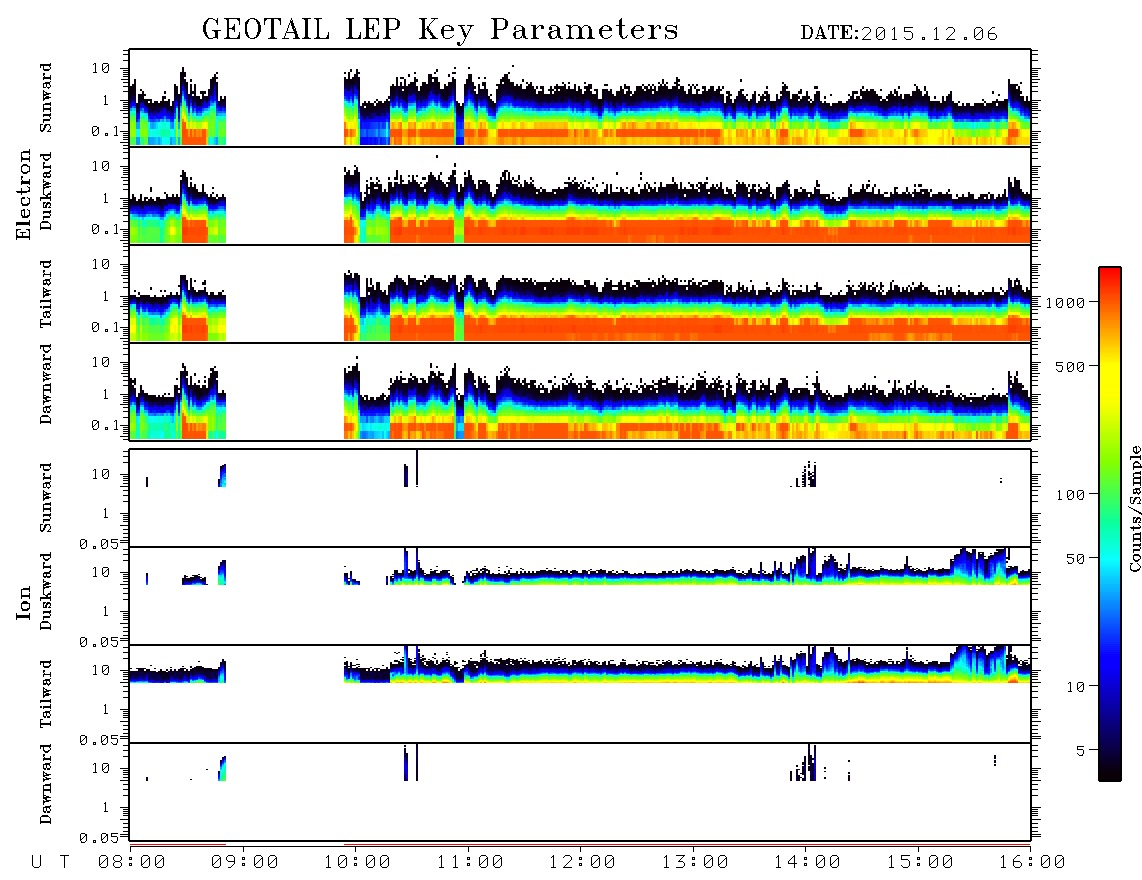Image resolution: width=1142 pixels, height=880 pixels.
Task: Click the "08:00" time tick label
Action: pyautogui.click(x=132, y=863)
